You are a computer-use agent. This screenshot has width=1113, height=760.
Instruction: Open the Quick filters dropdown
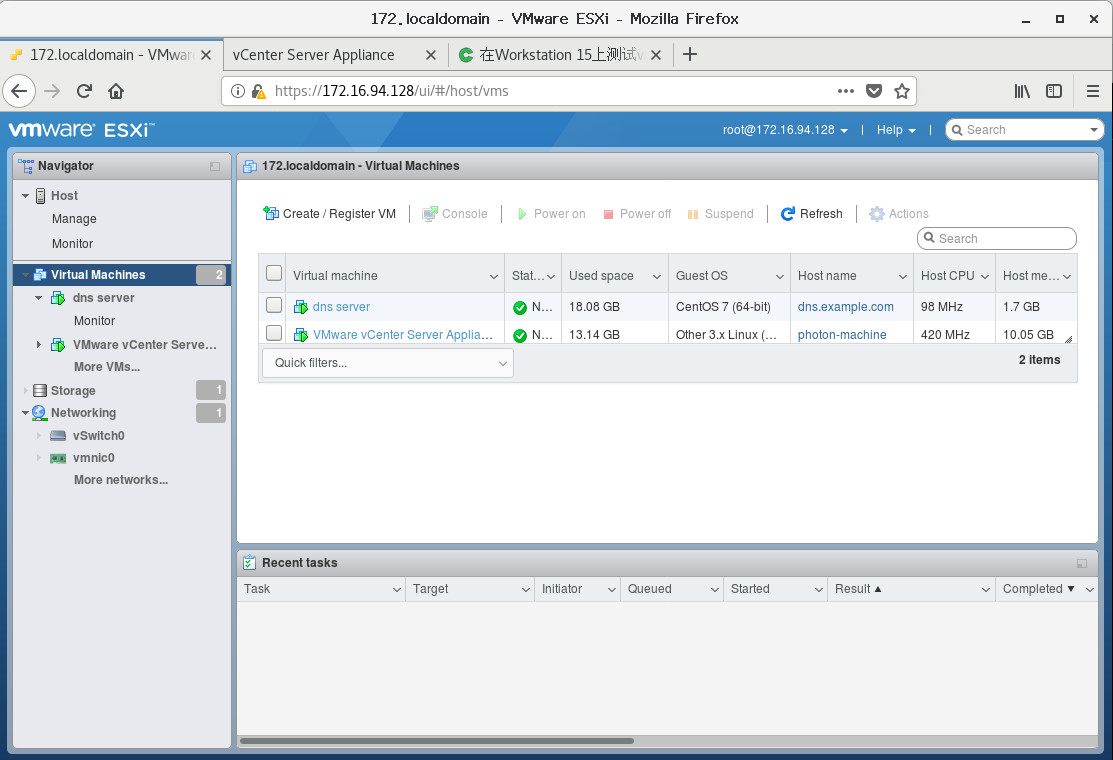pos(388,363)
